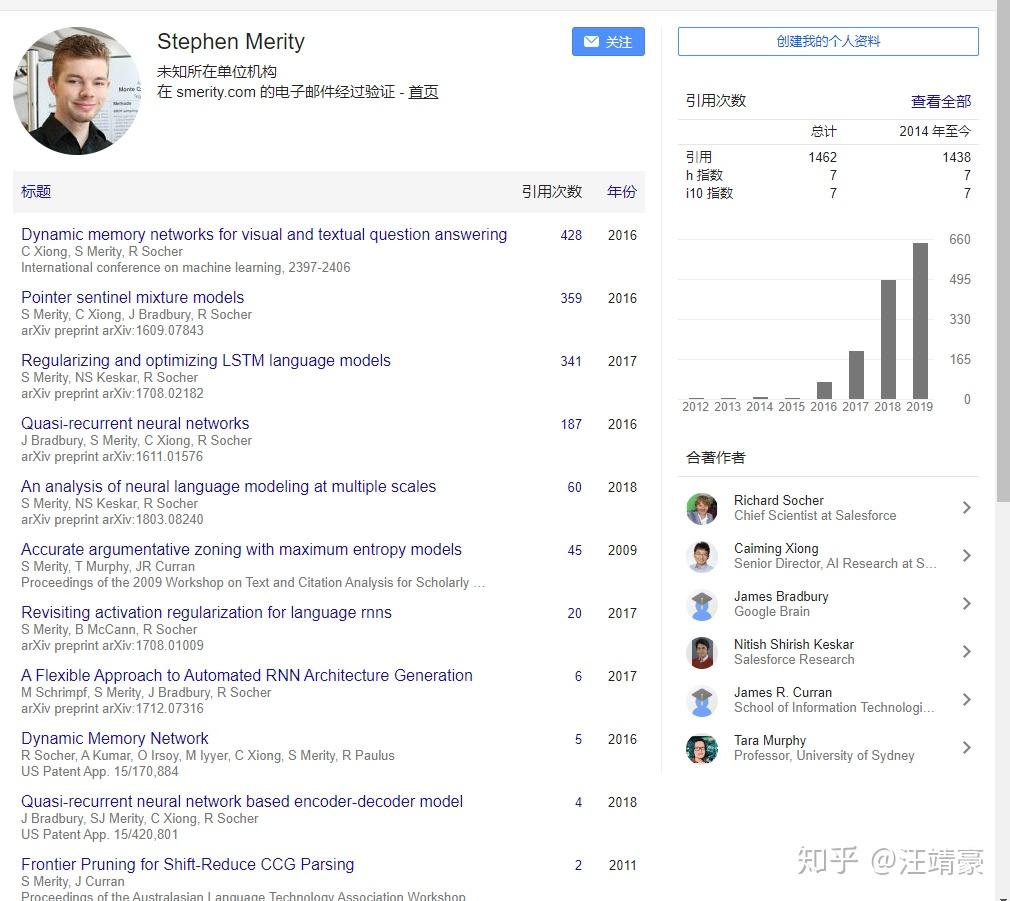This screenshot has height=901, width=1010.
Task: Click the 创建我的个人资料 button
Action: pyautogui.click(x=828, y=41)
